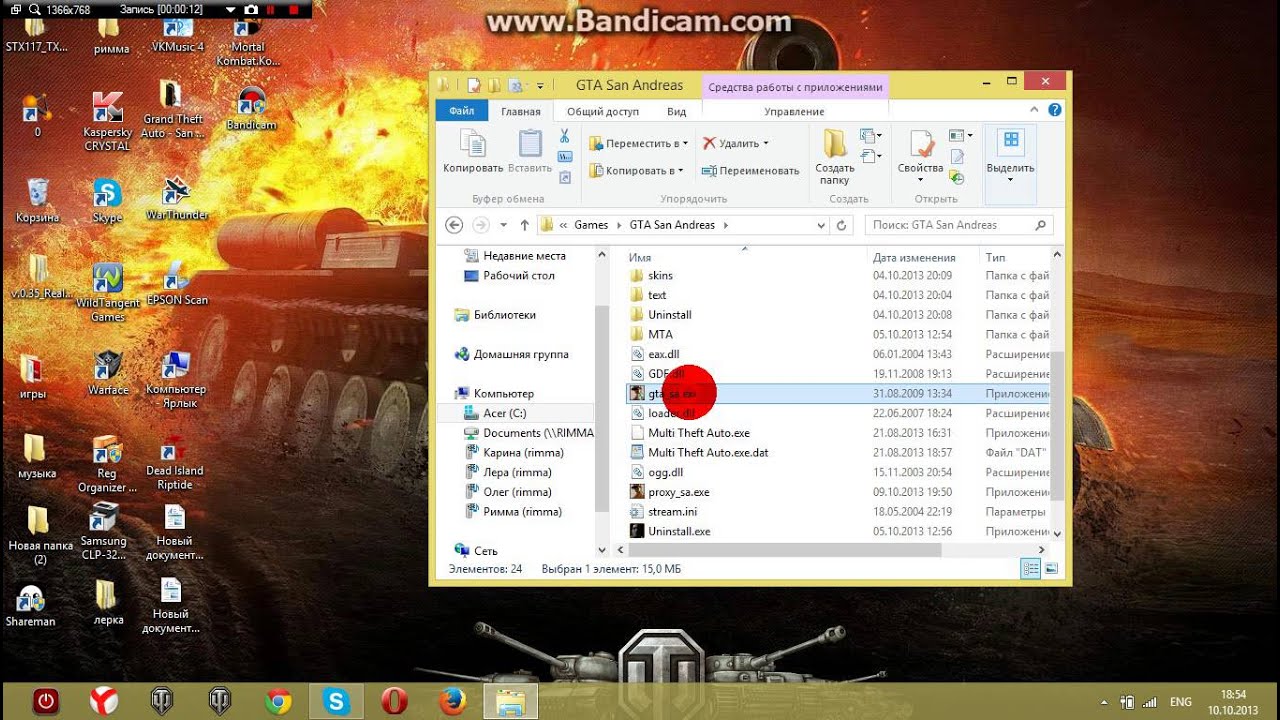Switch to the Главная tab
This screenshot has height=720, width=1280.
[521, 111]
